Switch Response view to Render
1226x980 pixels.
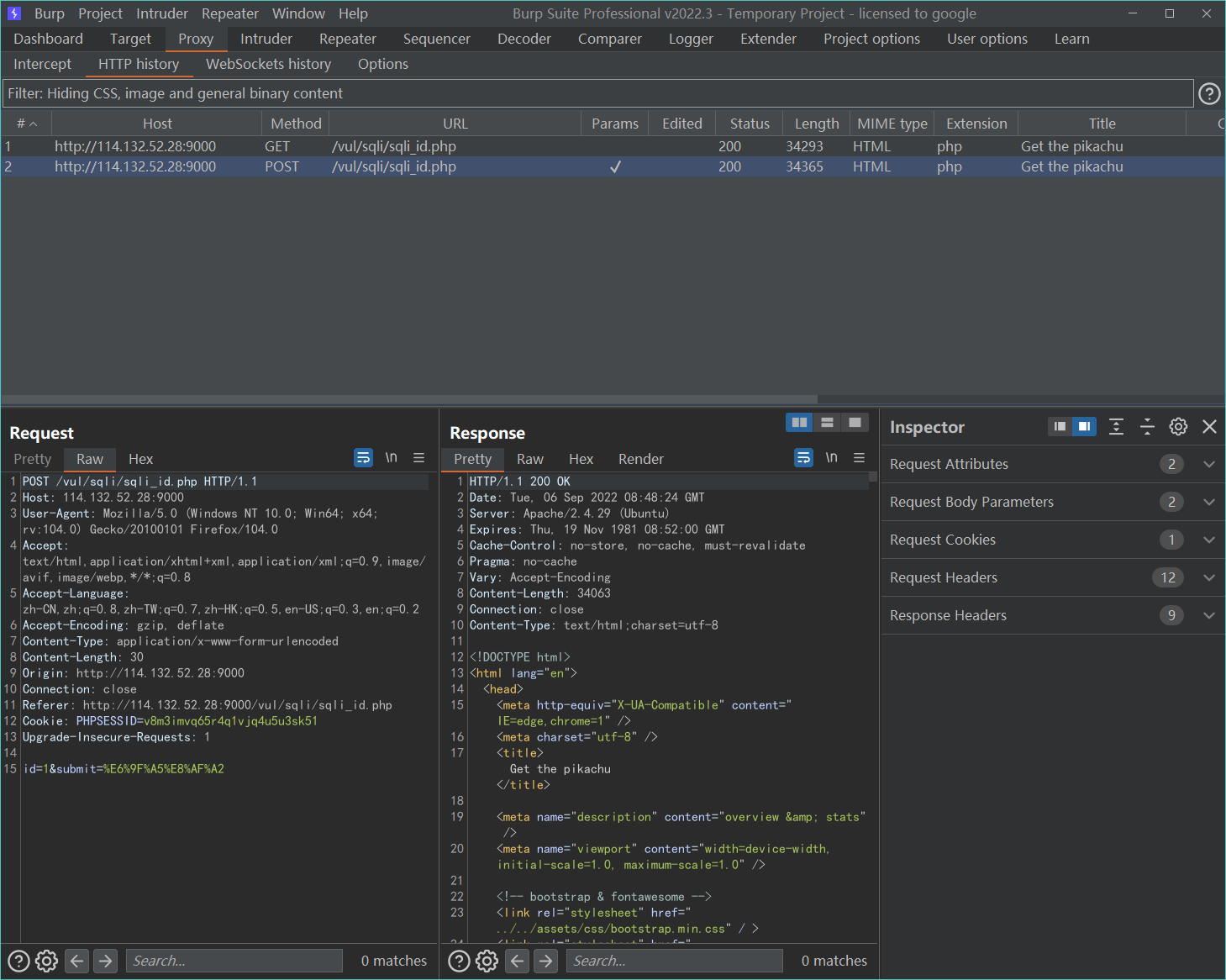coord(641,459)
